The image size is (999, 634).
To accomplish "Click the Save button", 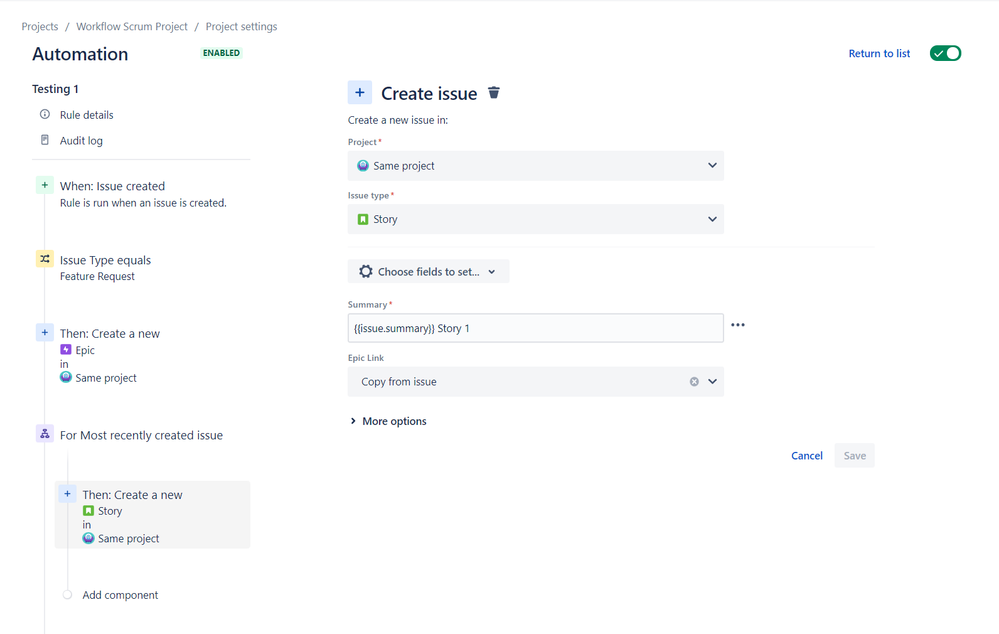I will [854, 456].
